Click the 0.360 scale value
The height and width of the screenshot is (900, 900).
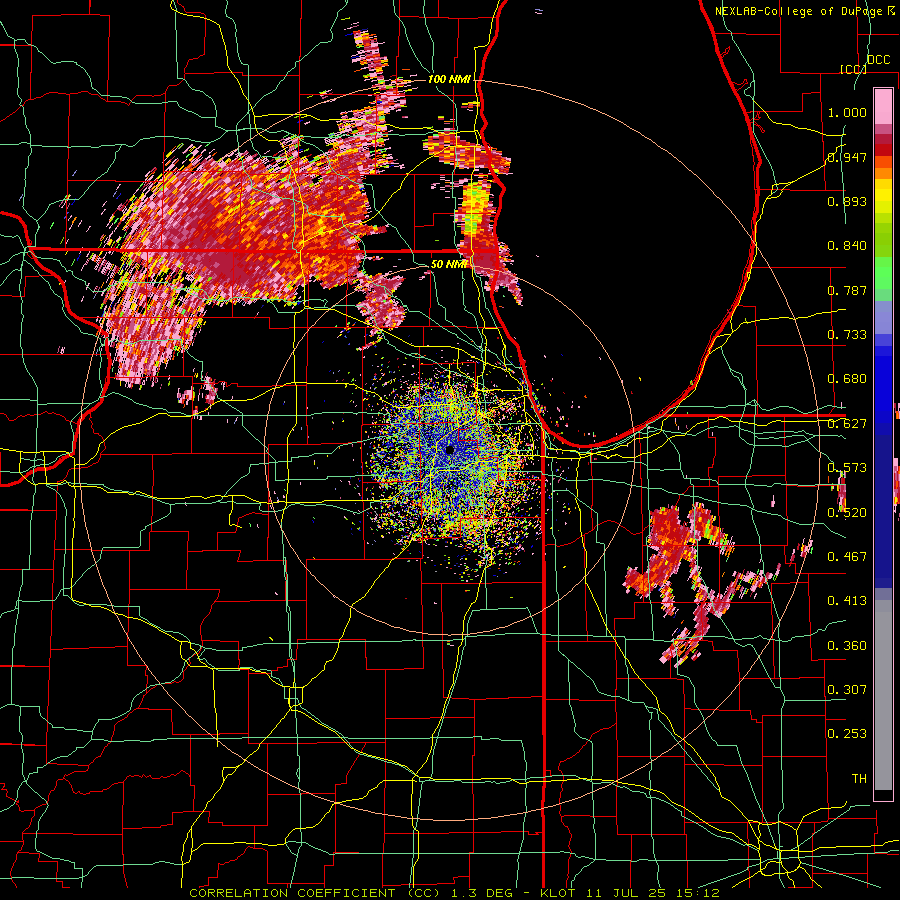(x=847, y=646)
